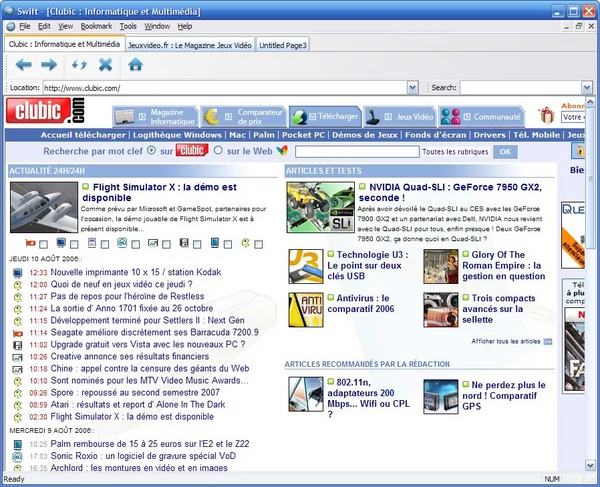Click the chart icon beside Creative annonce
This screenshot has height=487, width=600.
pos(18,357)
